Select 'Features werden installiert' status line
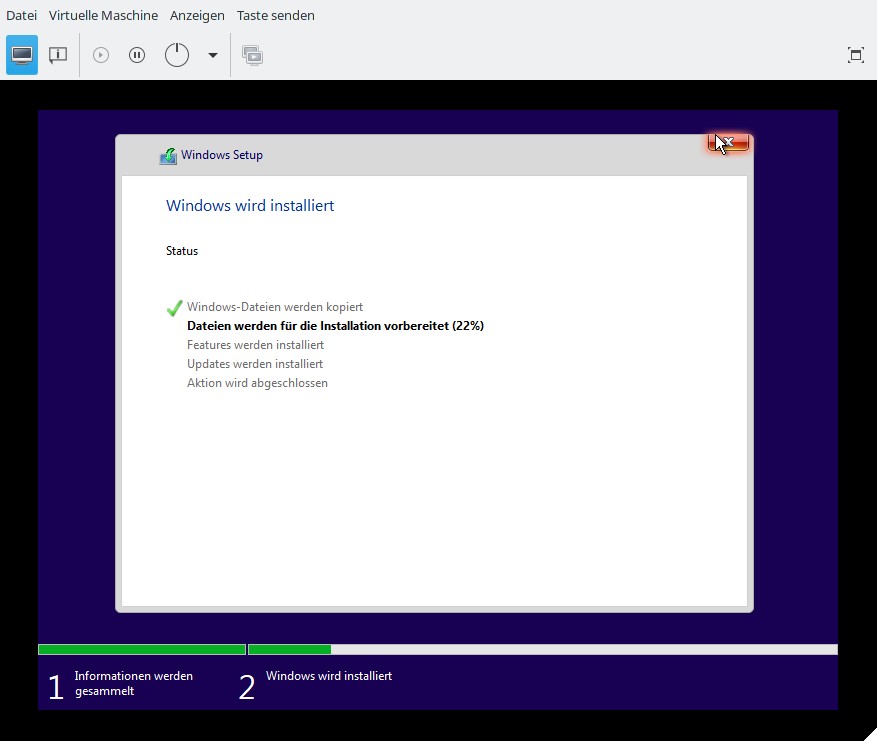The image size is (877, 741). 255,344
